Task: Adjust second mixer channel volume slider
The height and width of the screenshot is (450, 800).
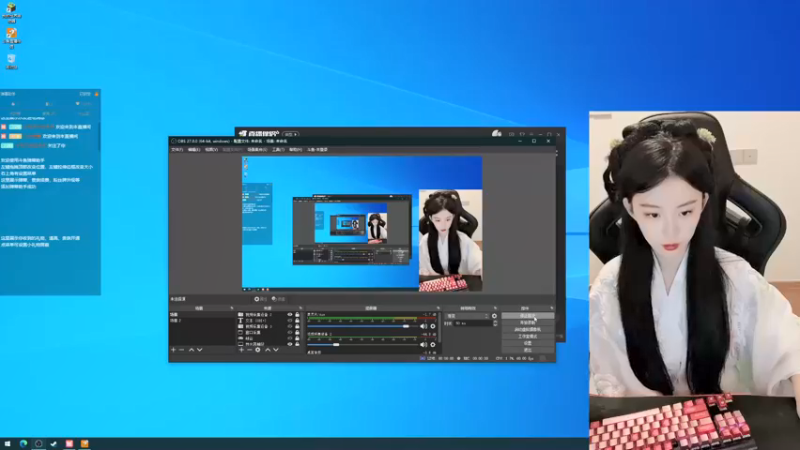Action: tap(362, 344)
